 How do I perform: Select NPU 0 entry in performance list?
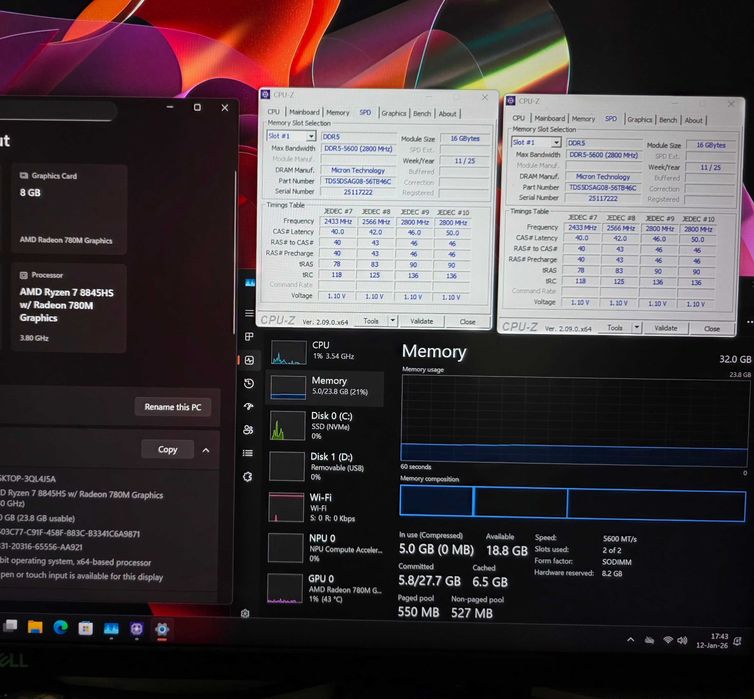[325, 548]
